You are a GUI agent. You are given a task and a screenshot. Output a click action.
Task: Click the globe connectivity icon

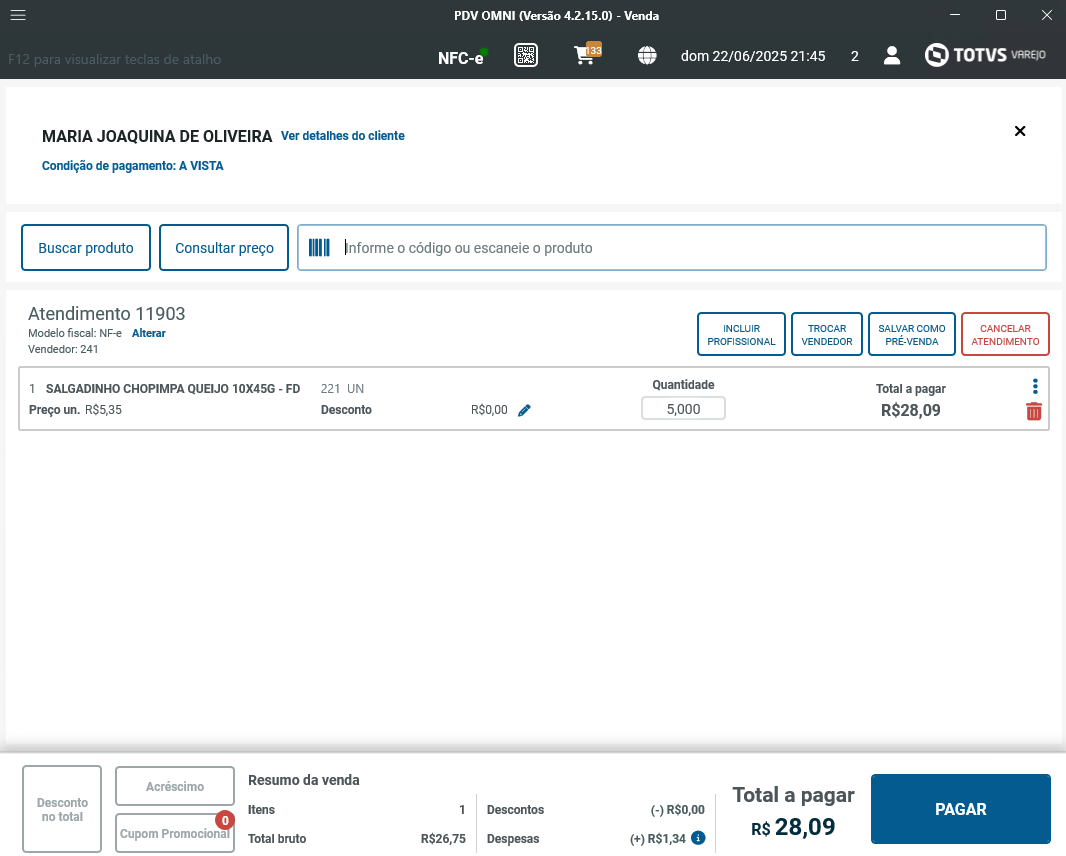coord(647,55)
